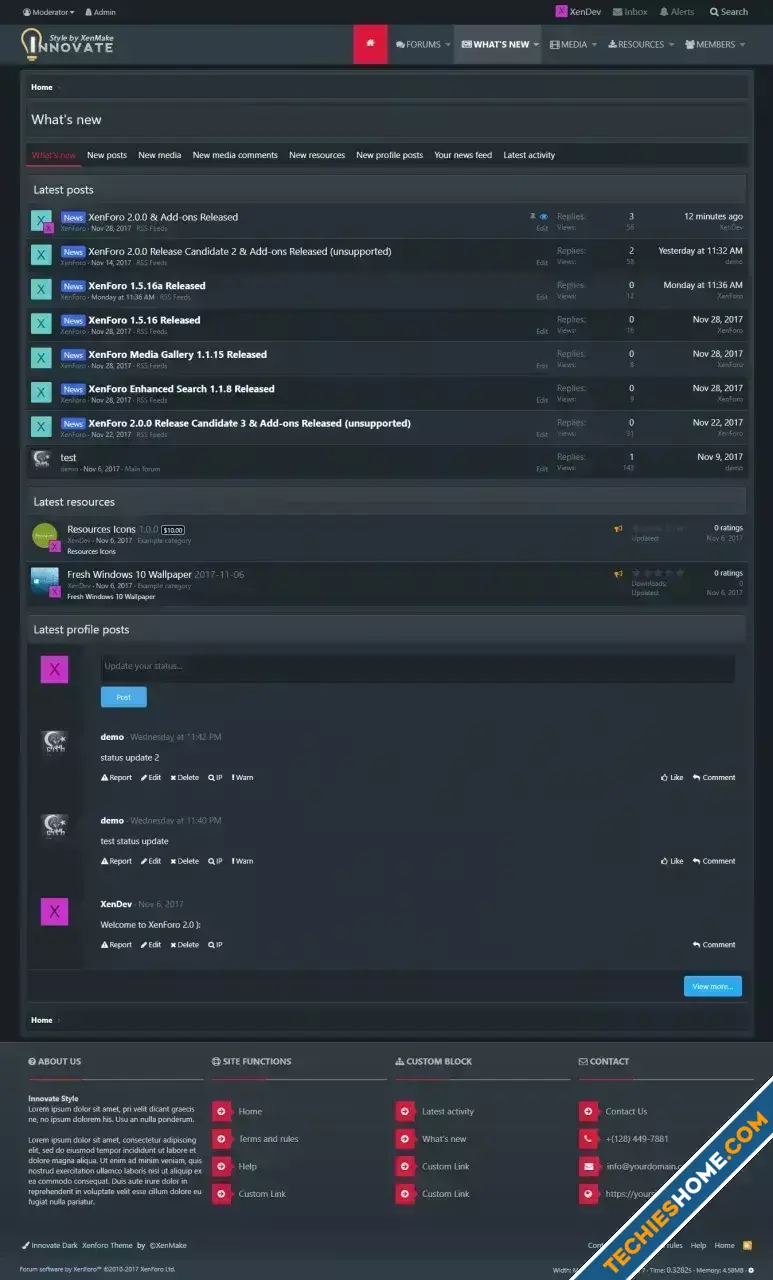This screenshot has height=1280, width=773.
Task: Rate Fresh Windows 10 Wallpaper using its stars
Action: click(x=658, y=573)
